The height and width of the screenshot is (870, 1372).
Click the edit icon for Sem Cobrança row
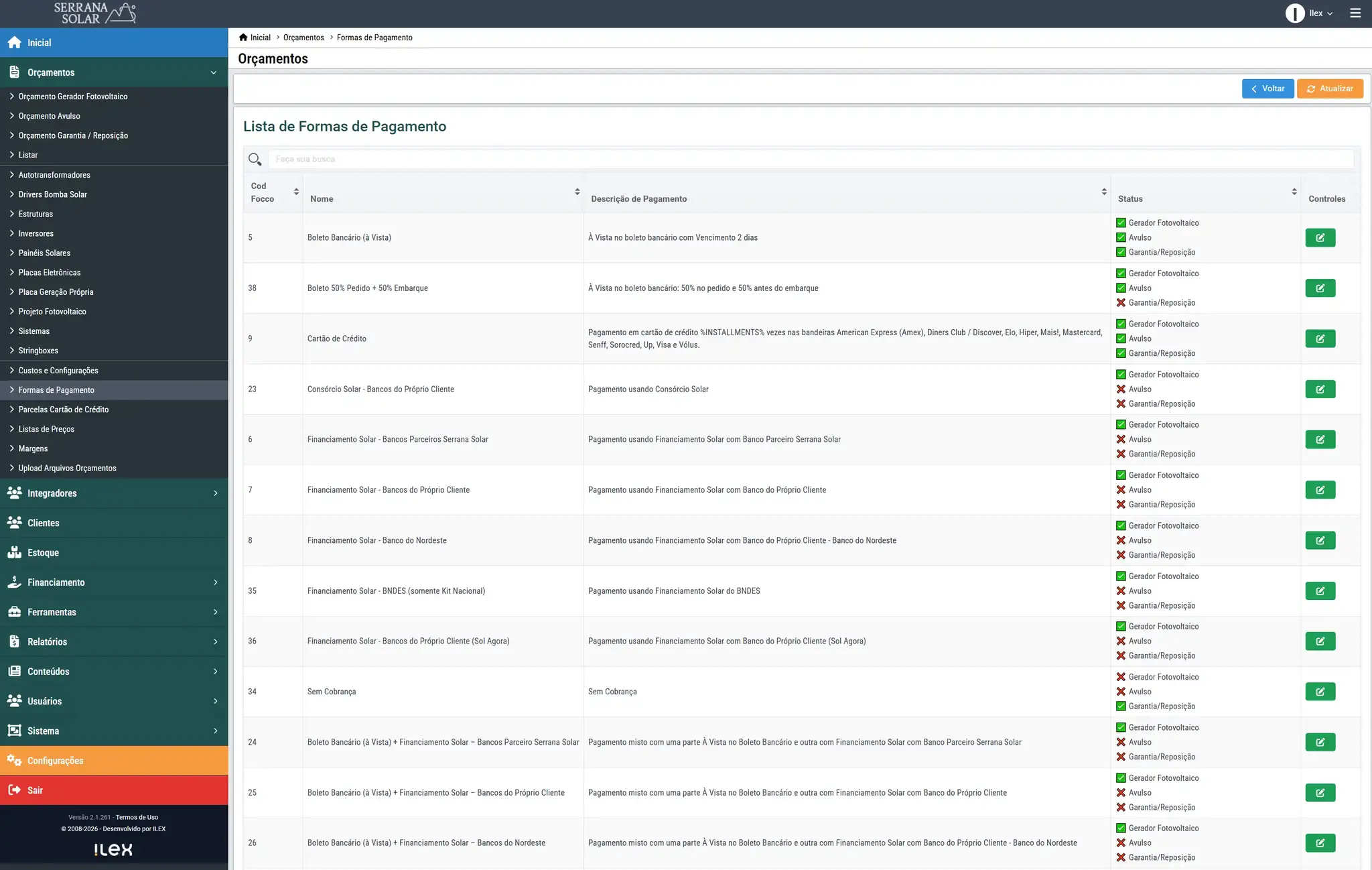1320,692
